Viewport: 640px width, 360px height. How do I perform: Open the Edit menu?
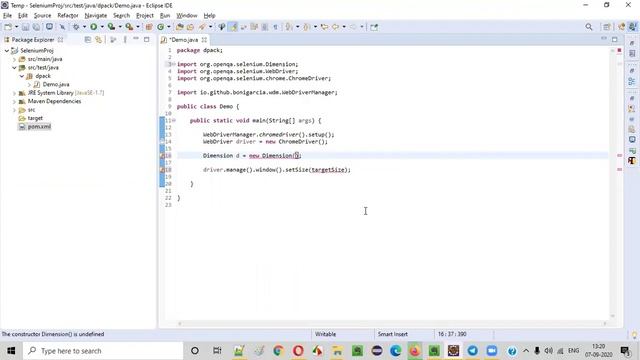[x=23, y=16]
